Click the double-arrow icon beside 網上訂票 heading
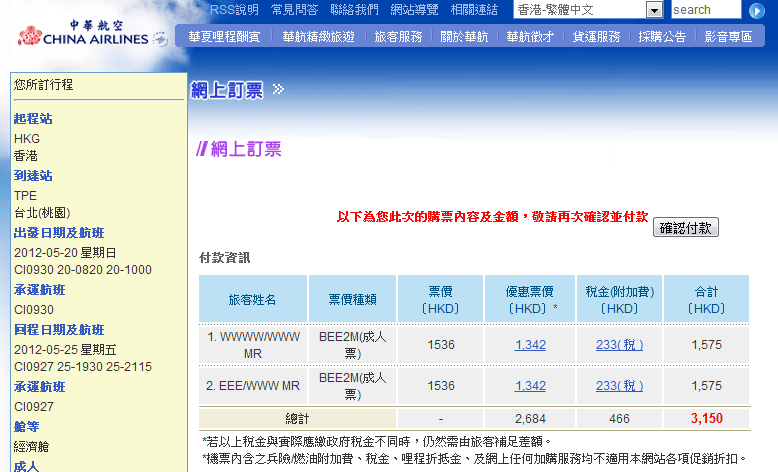The image size is (778, 472). (278, 90)
